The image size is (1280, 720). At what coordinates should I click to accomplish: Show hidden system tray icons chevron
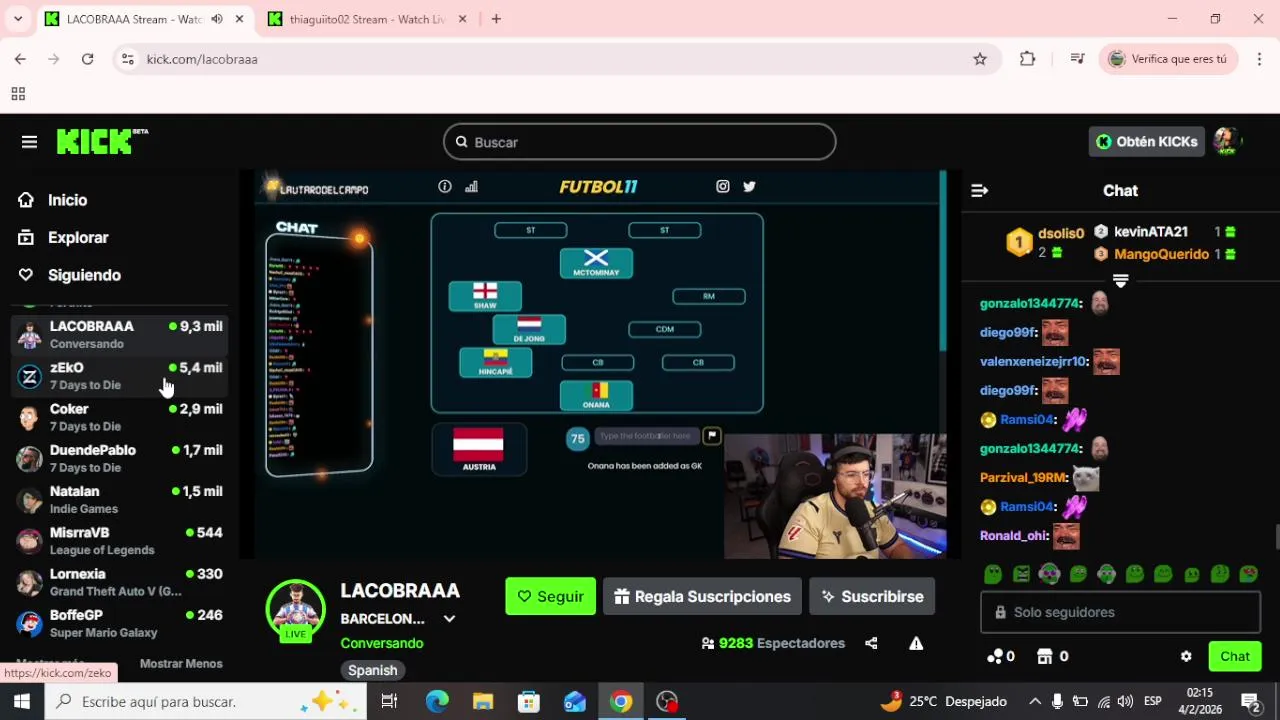[x=1034, y=702]
